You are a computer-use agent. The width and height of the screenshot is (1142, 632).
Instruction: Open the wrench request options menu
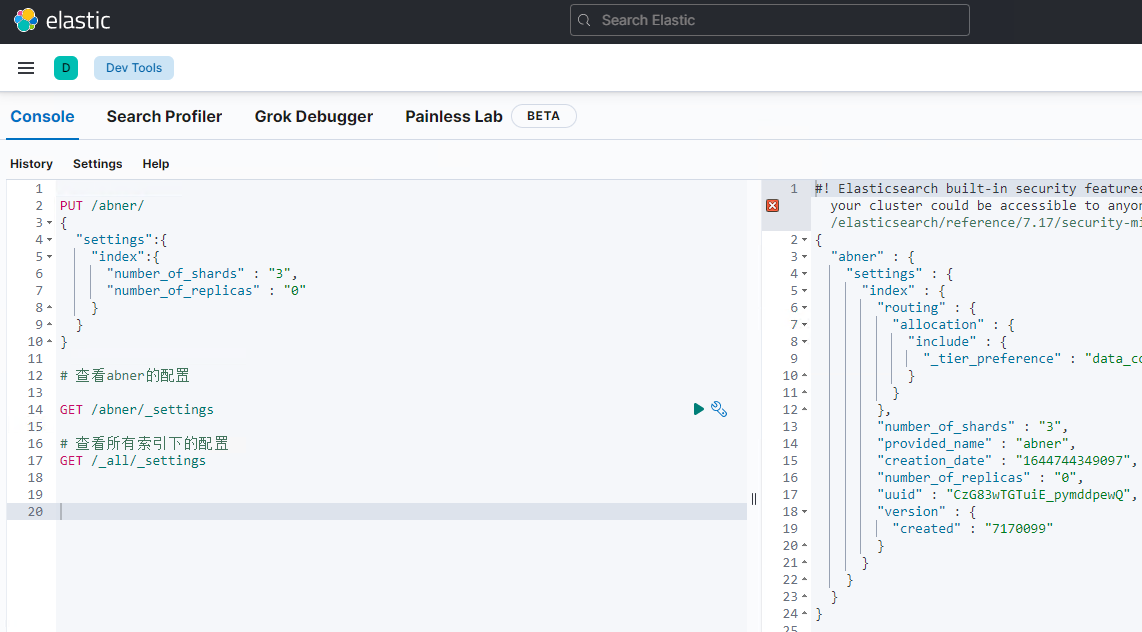[x=719, y=409]
